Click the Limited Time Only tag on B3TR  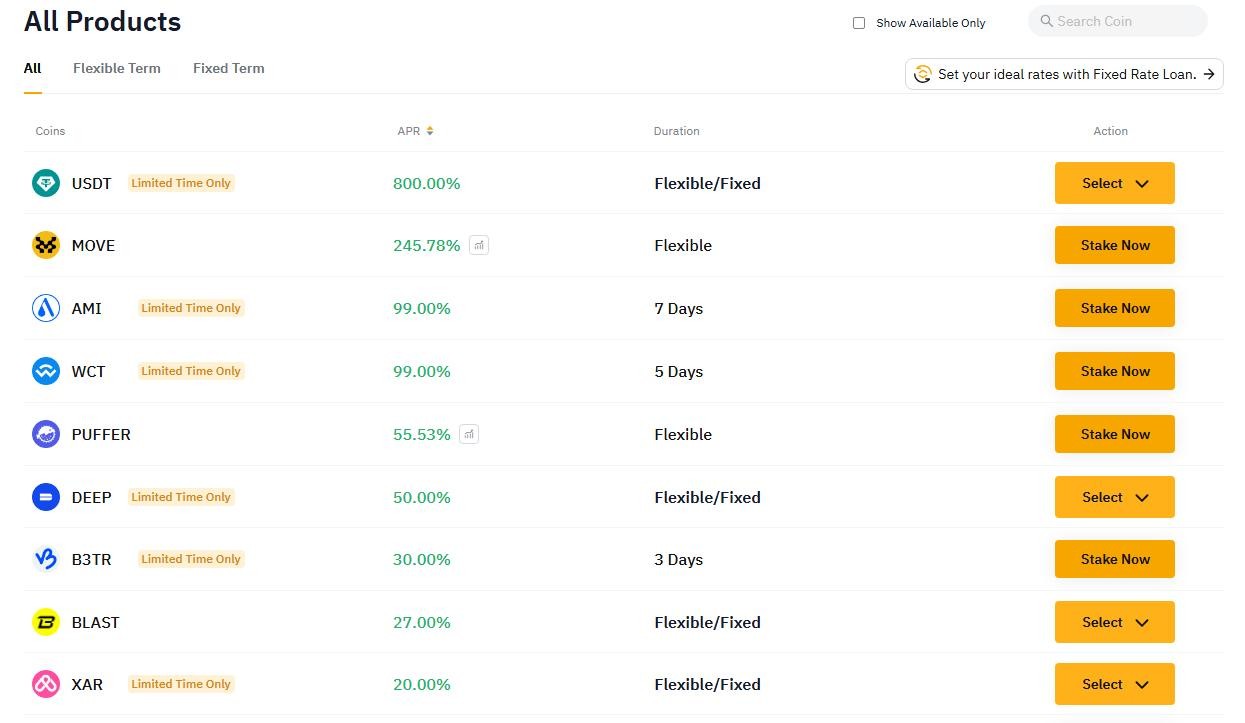click(191, 559)
